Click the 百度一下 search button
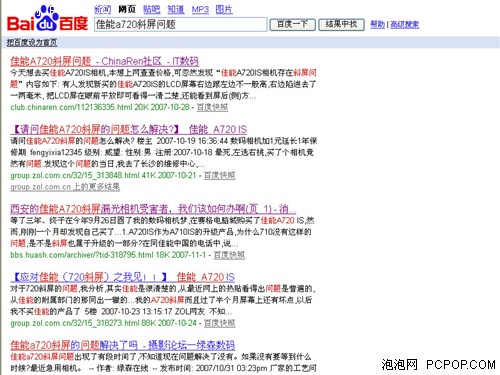 pyautogui.click(x=292, y=24)
